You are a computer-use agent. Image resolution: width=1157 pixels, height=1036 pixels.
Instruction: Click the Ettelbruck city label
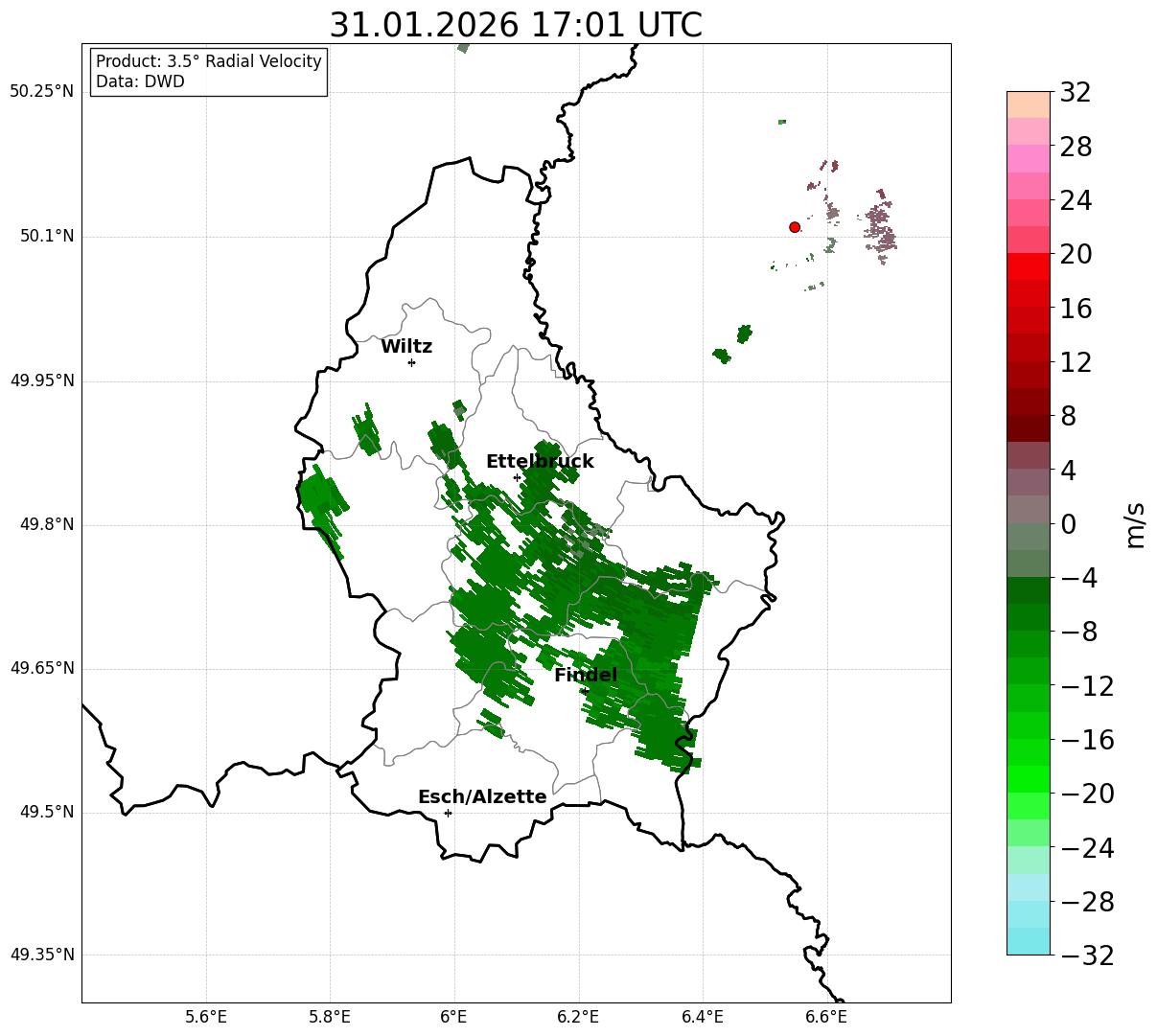click(540, 462)
